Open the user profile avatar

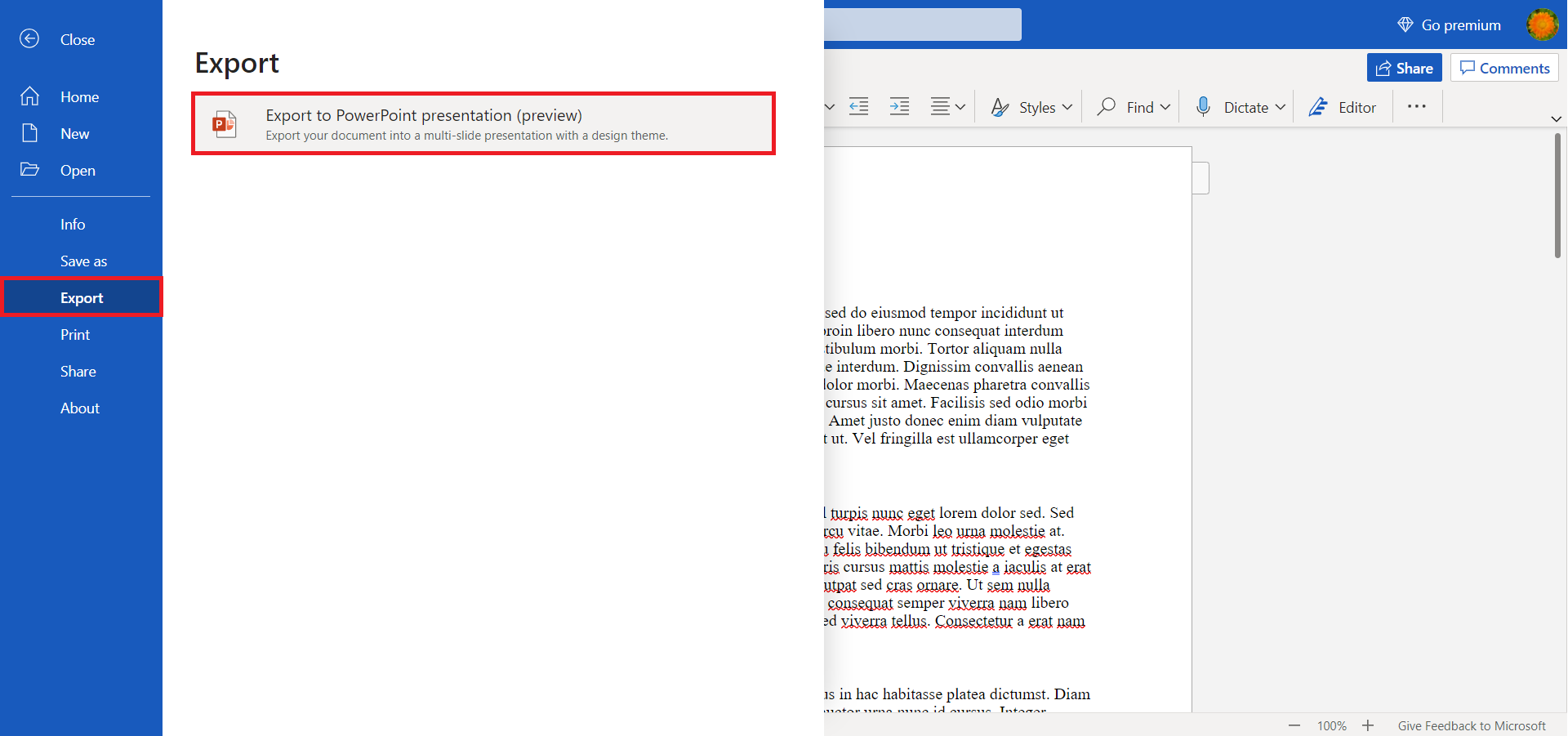point(1542,25)
